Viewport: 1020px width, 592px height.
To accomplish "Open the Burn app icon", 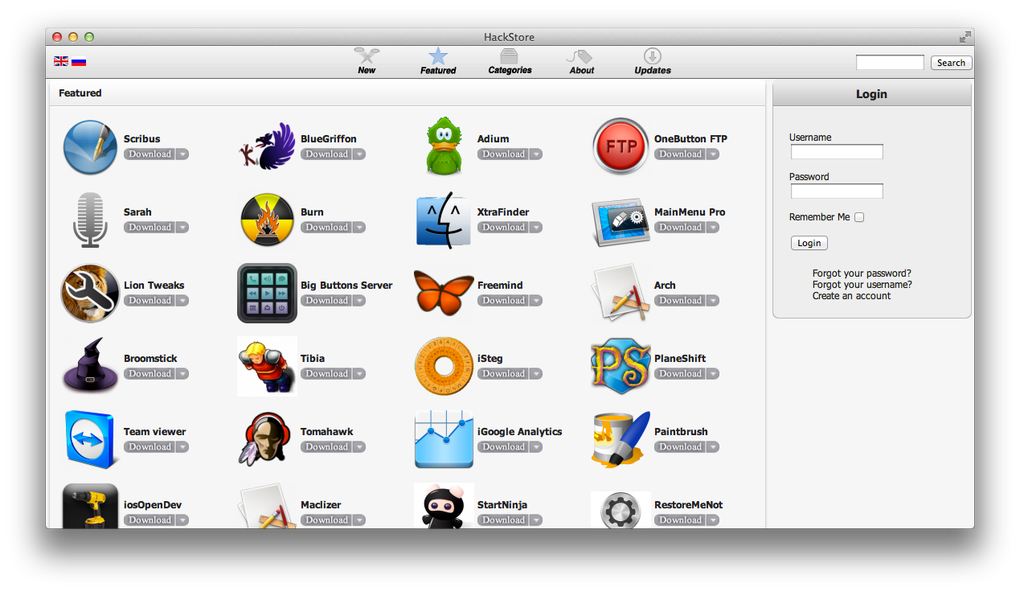I will coord(267,220).
